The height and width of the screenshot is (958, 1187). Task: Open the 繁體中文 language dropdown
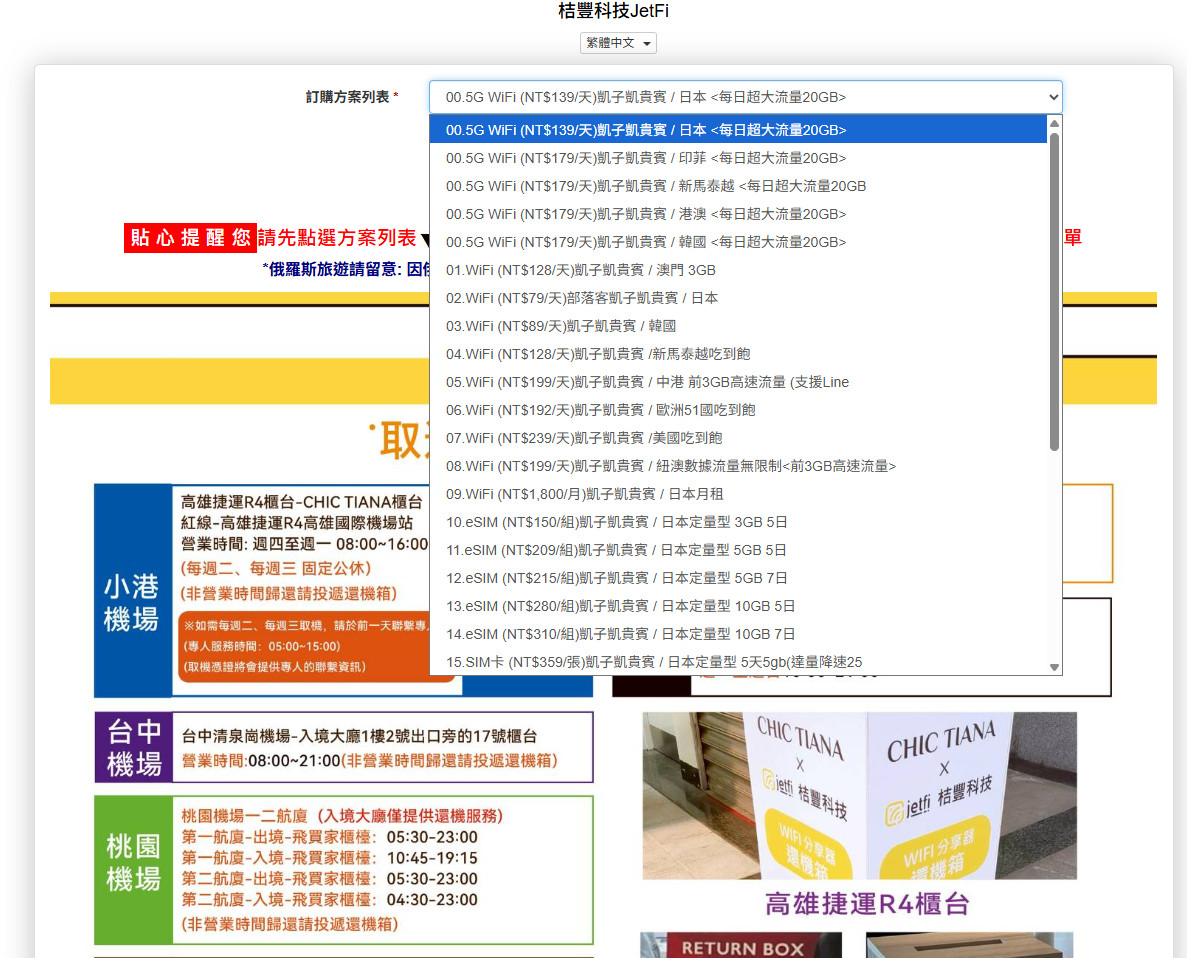(x=618, y=43)
